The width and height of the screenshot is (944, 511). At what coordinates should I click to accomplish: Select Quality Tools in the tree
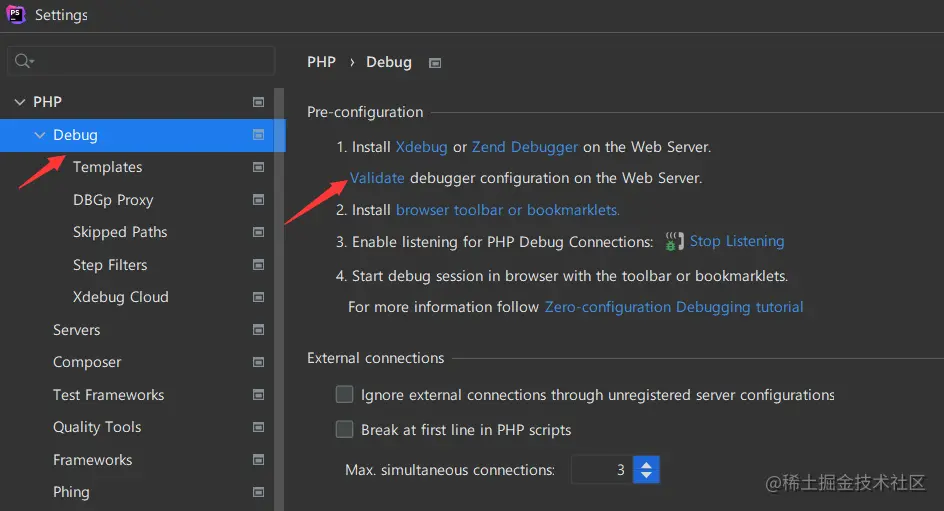point(97,427)
